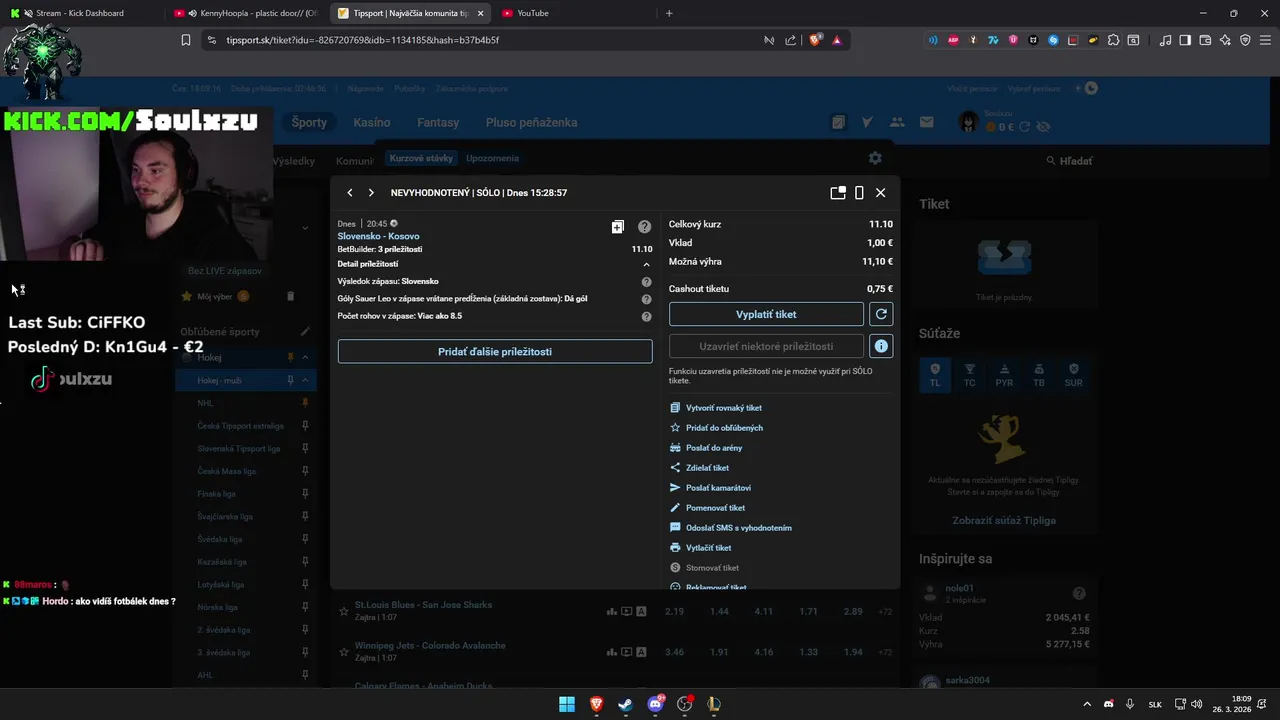Switch the ticket dialog to mobile view

(x=859, y=193)
